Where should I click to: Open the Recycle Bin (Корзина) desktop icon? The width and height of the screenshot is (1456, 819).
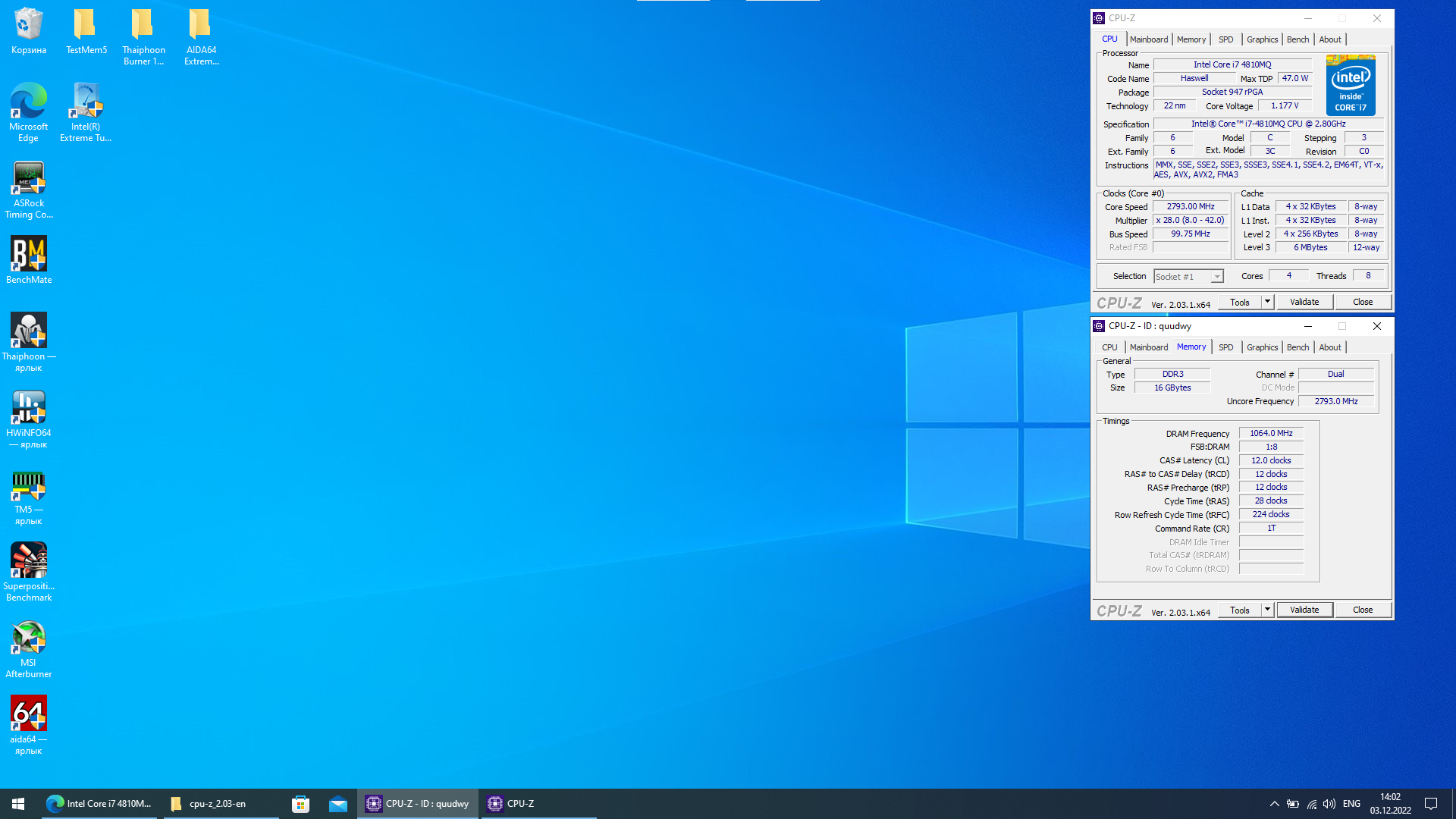[29, 31]
